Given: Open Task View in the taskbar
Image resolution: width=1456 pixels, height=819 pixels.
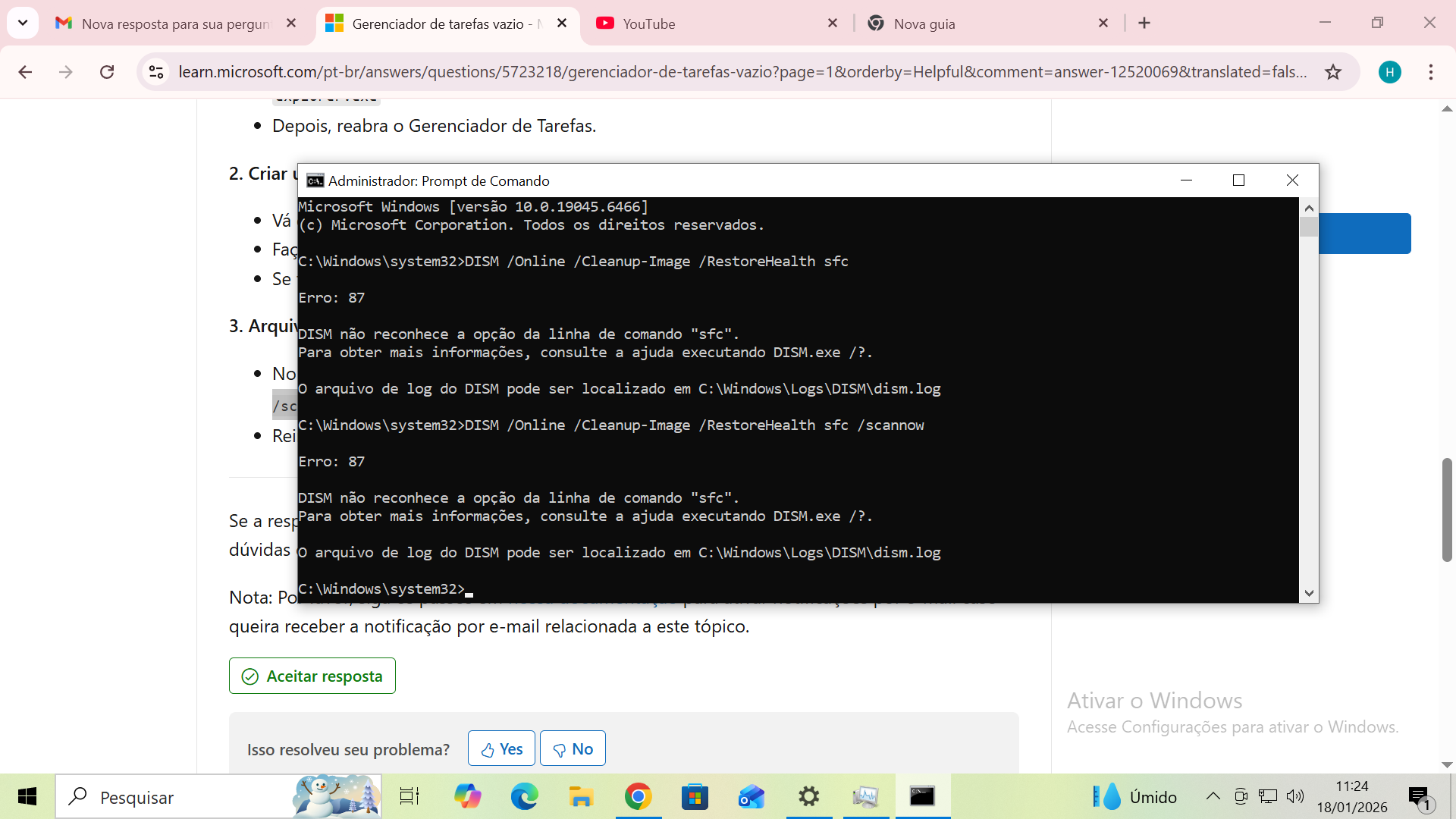Looking at the screenshot, I should point(409,796).
